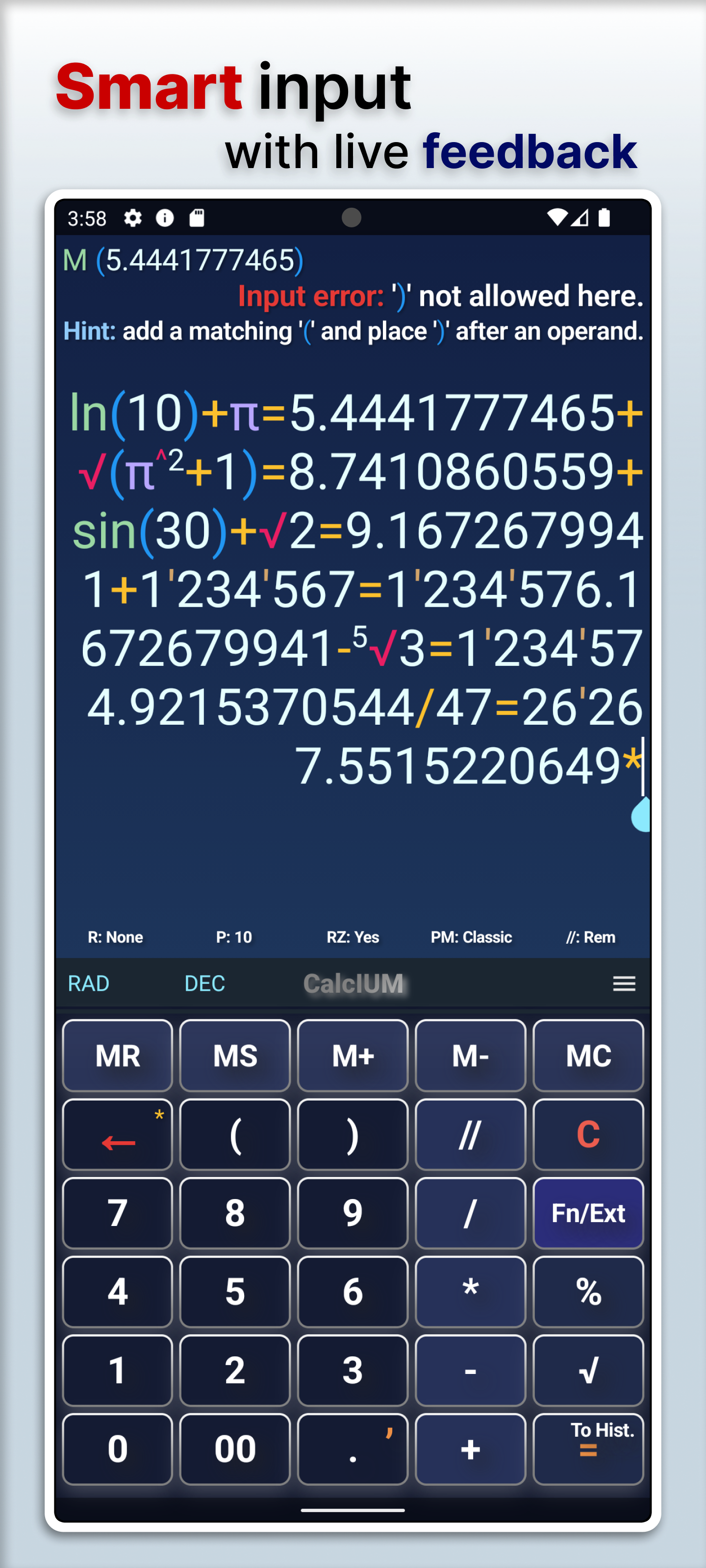Tap the double-slash remainder key
706x1568 pixels.
click(470, 1134)
